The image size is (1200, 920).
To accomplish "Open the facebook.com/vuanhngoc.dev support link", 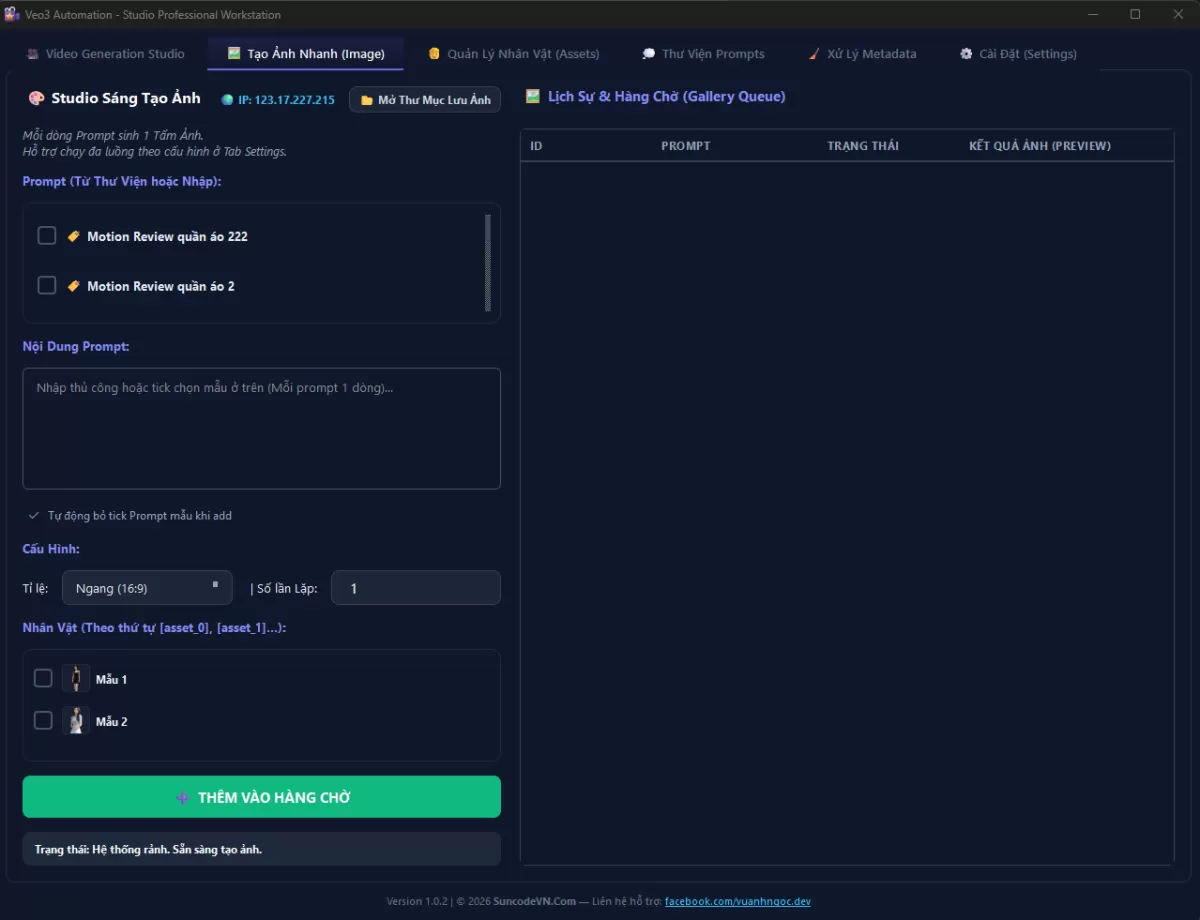I will [x=736, y=901].
